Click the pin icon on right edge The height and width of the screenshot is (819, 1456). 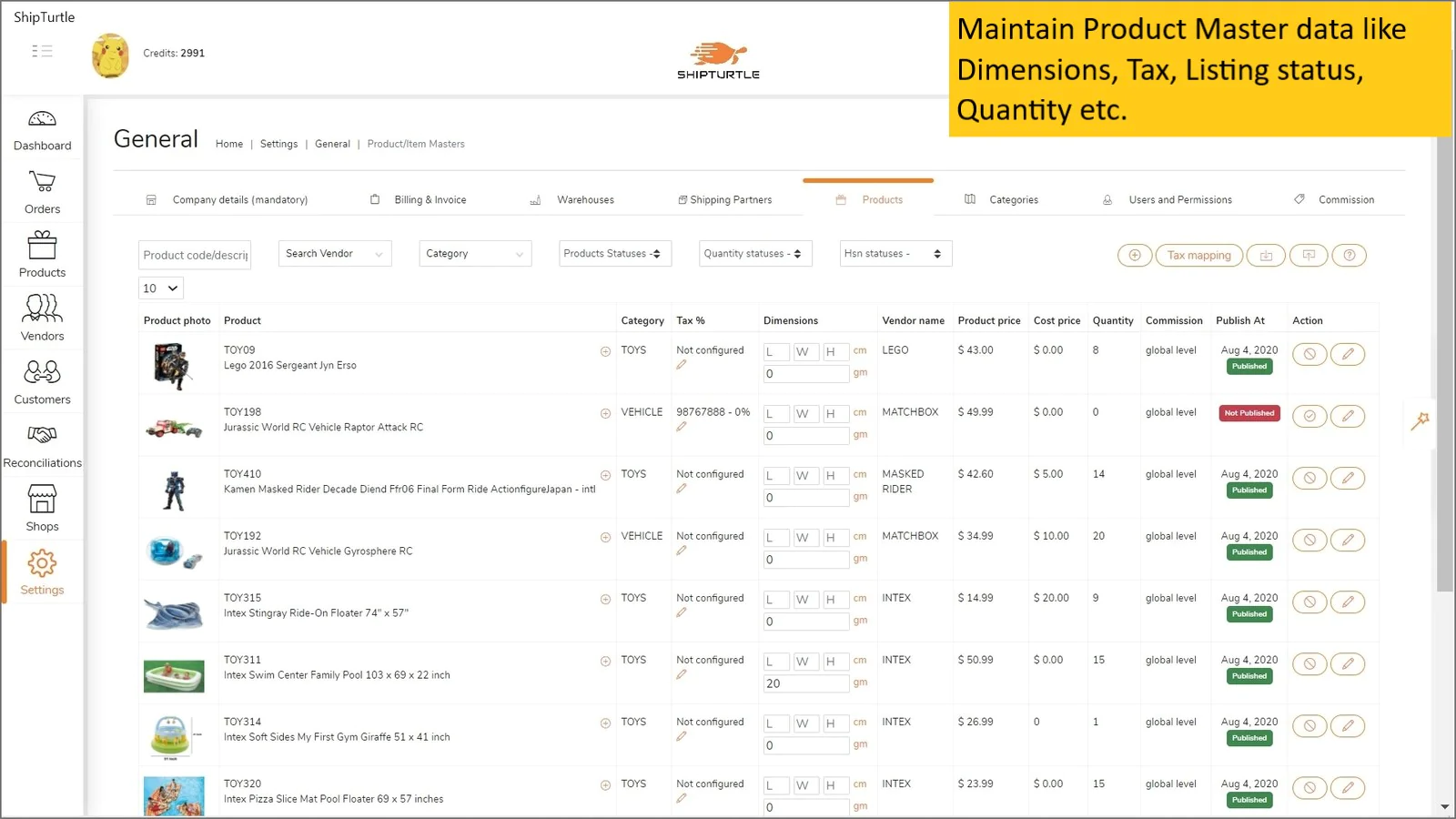(1421, 420)
